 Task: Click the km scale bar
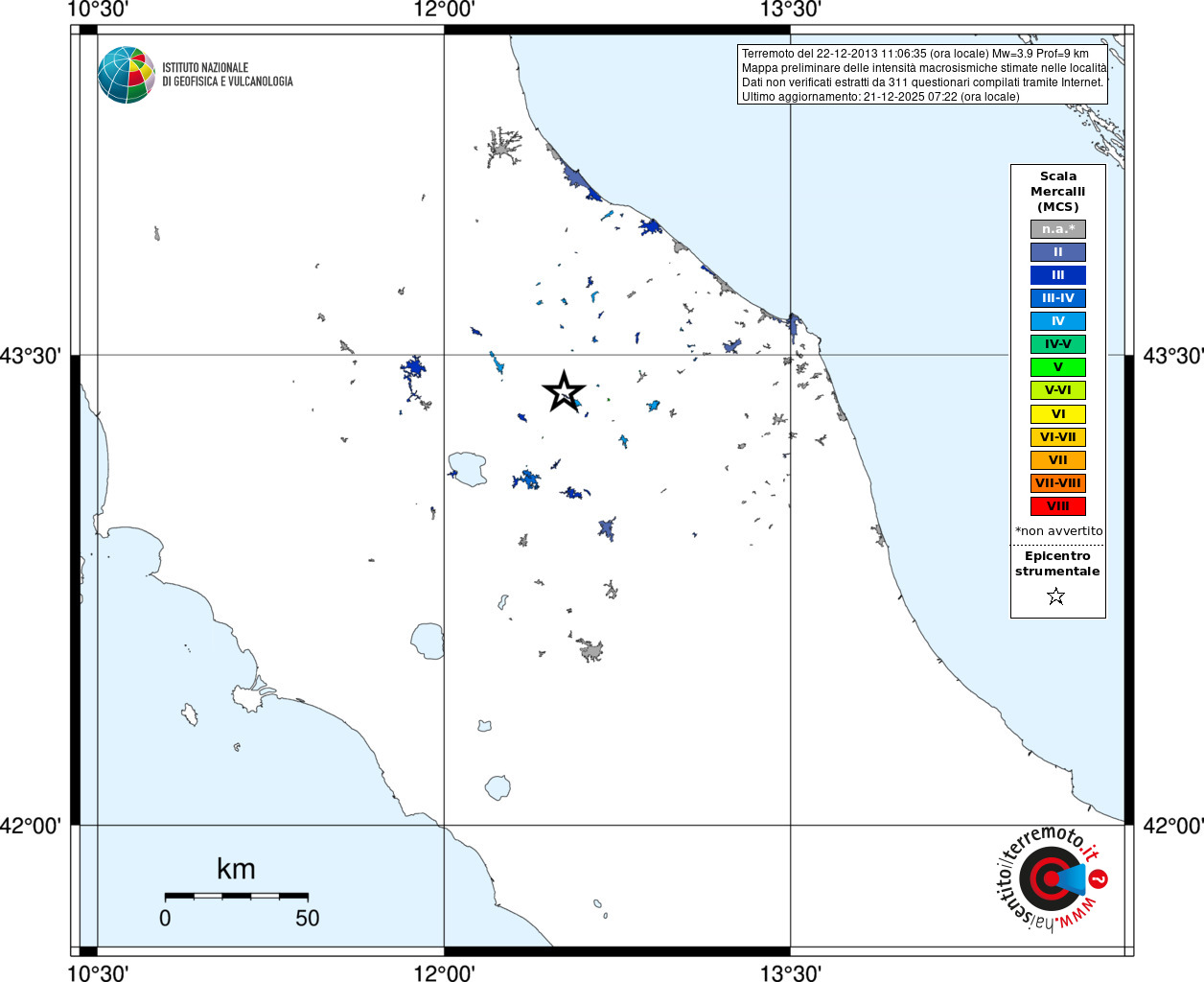click(x=236, y=897)
